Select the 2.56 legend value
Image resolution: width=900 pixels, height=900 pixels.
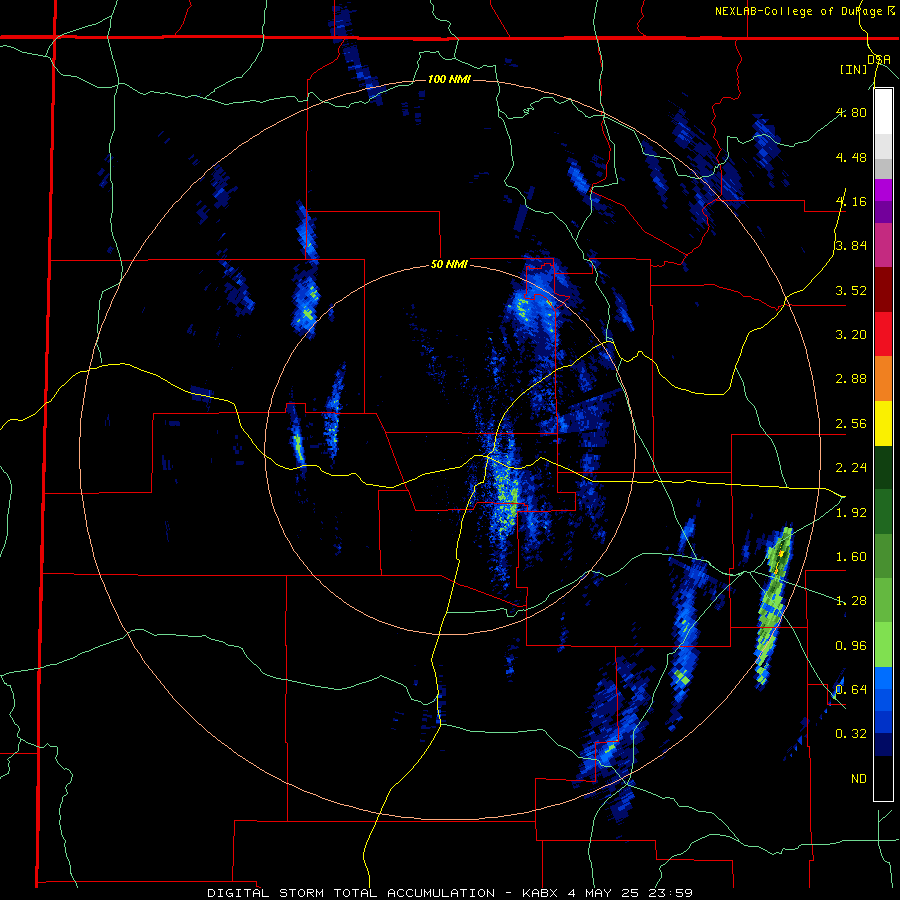pyautogui.click(x=851, y=424)
